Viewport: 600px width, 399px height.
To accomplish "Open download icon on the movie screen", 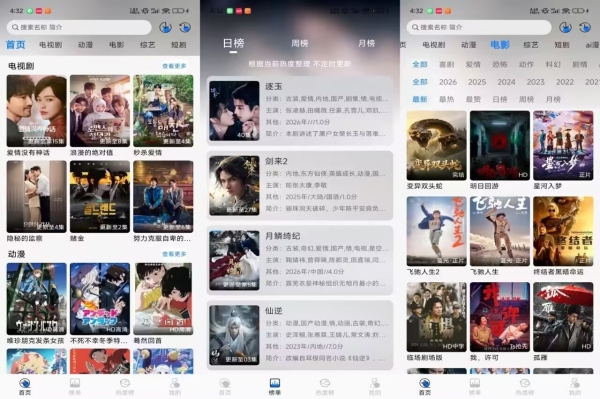I will tap(565, 28).
